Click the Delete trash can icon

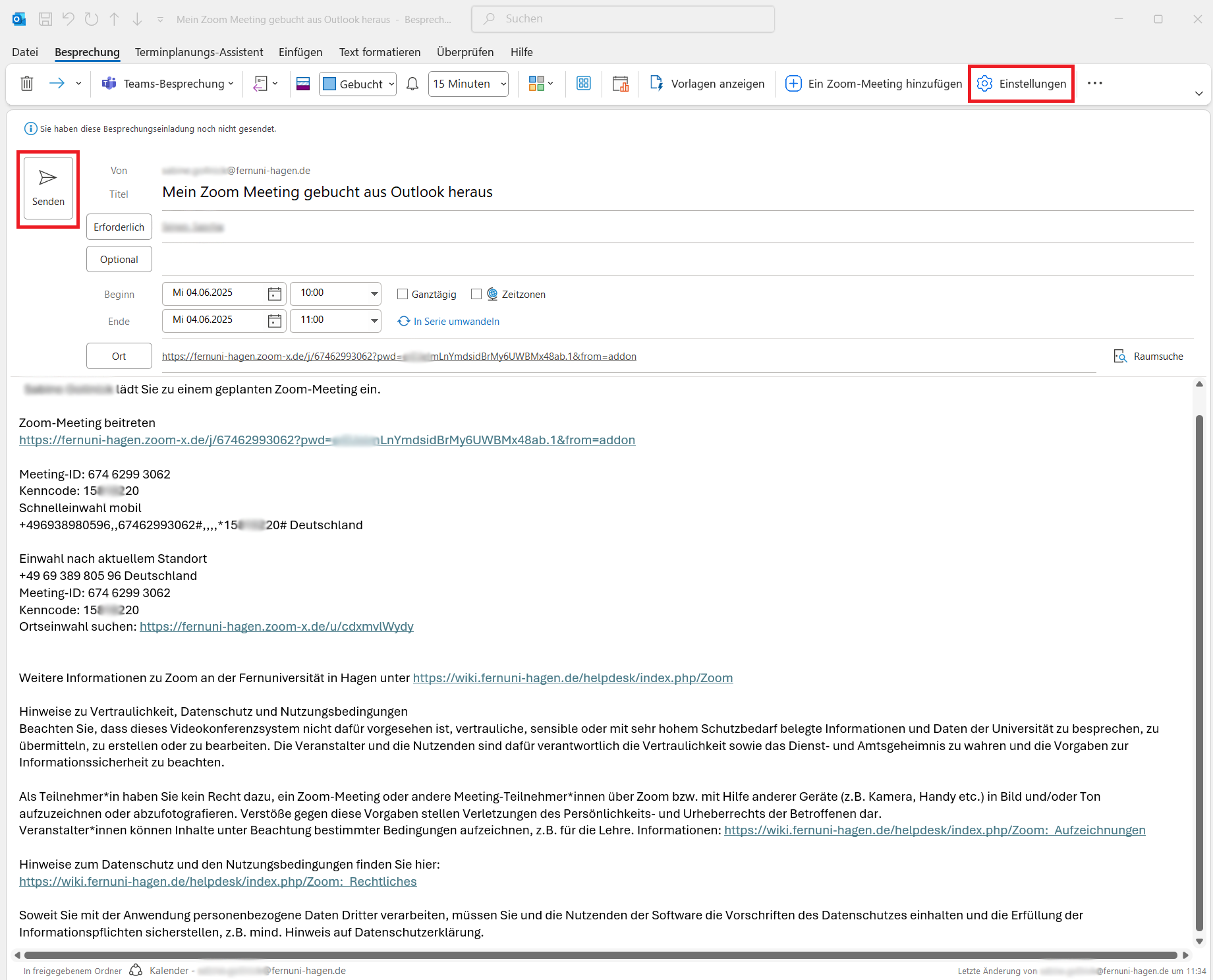click(27, 84)
